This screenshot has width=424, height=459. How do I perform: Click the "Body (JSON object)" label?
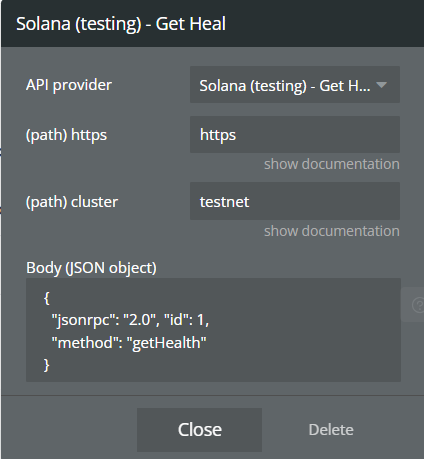91,268
